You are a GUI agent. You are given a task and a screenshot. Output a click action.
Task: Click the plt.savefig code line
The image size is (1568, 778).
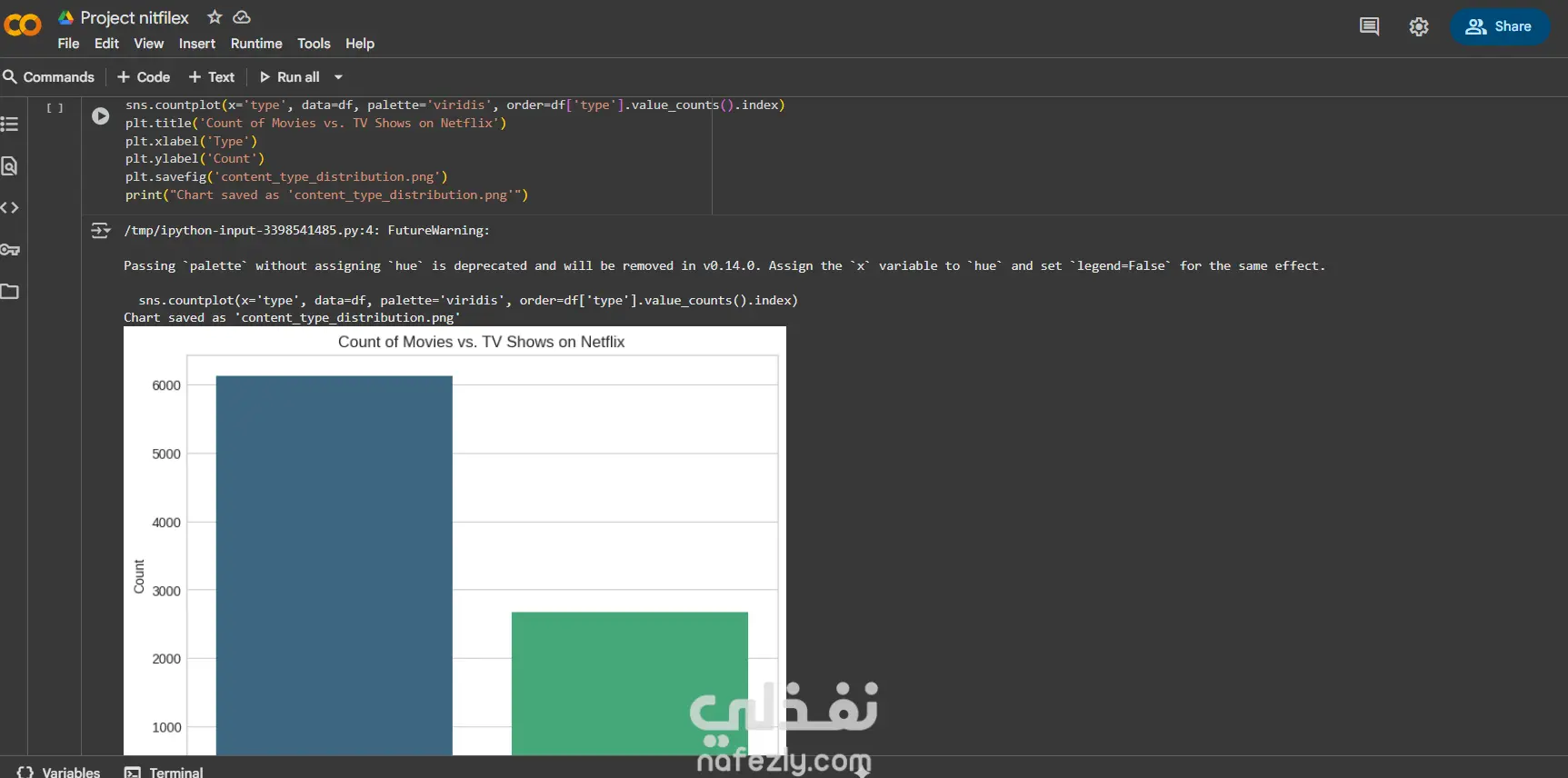[286, 177]
